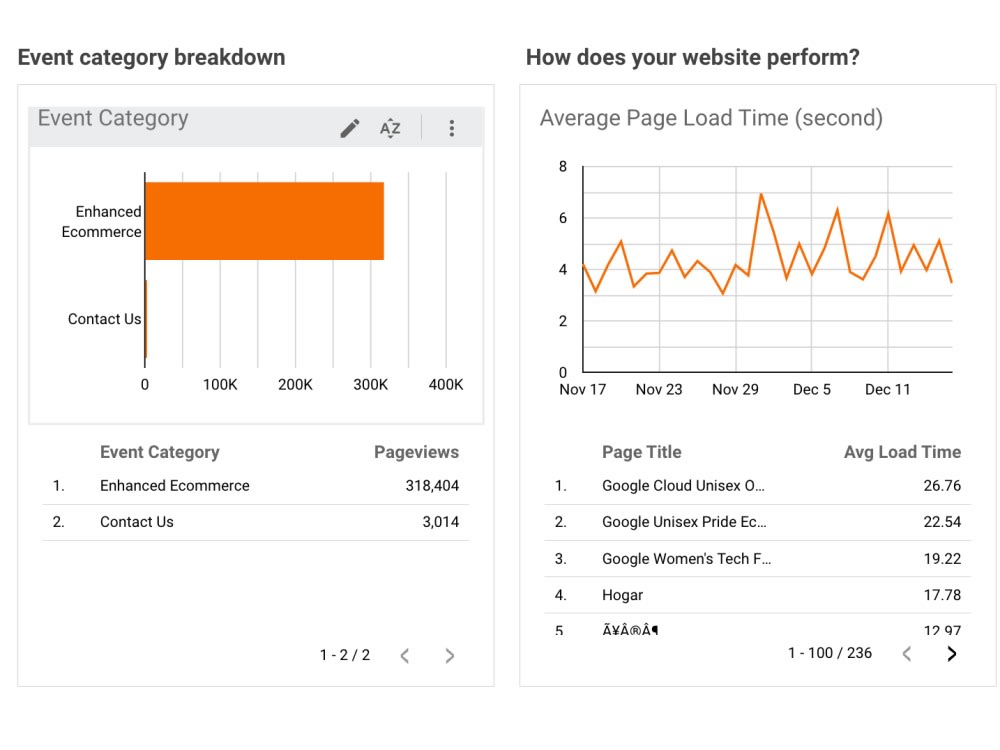
Task: Click the Contact Us table row
Action: pos(256,522)
